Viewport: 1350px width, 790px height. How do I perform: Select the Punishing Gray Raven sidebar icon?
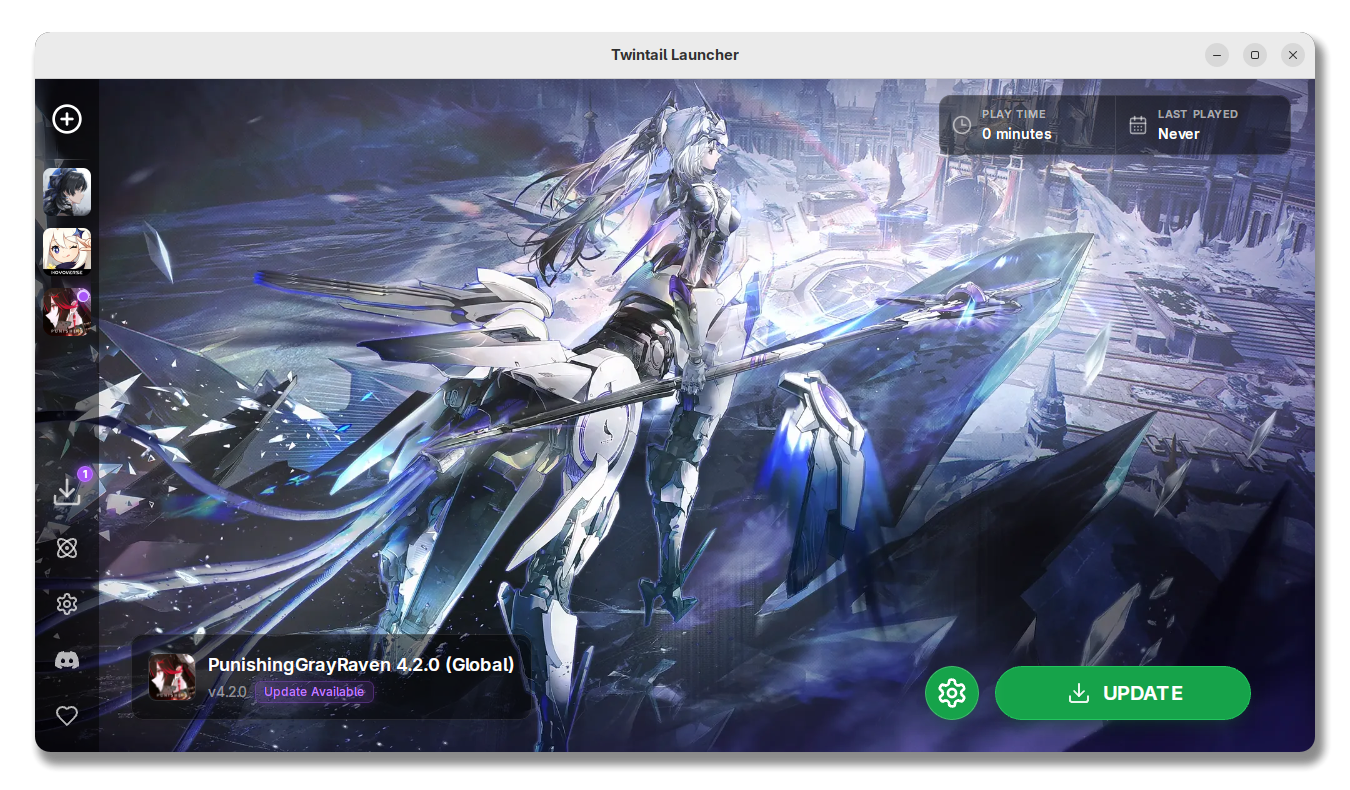(x=67, y=312)
